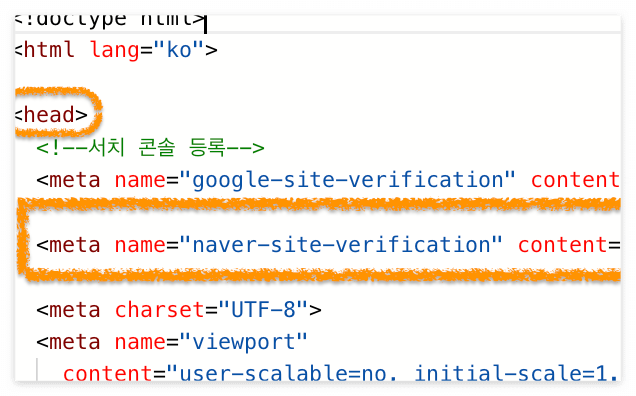
Task: Click the "viewport" value text
Action: coord(243,343)
